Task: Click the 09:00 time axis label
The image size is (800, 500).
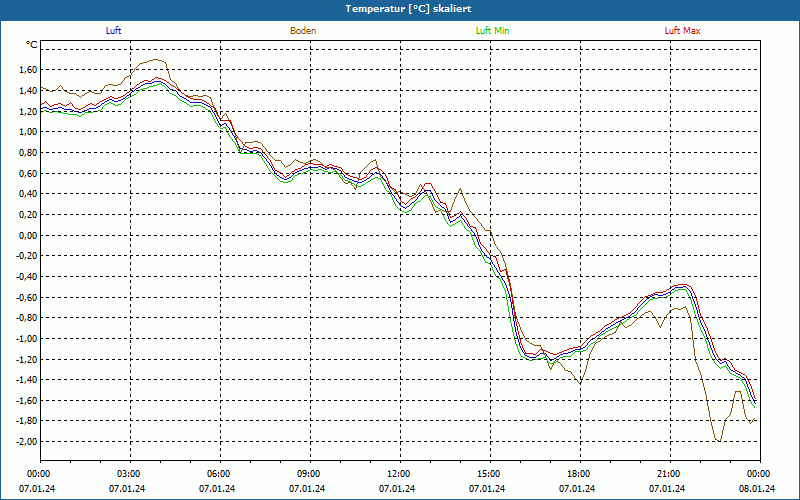Action: 310,474
